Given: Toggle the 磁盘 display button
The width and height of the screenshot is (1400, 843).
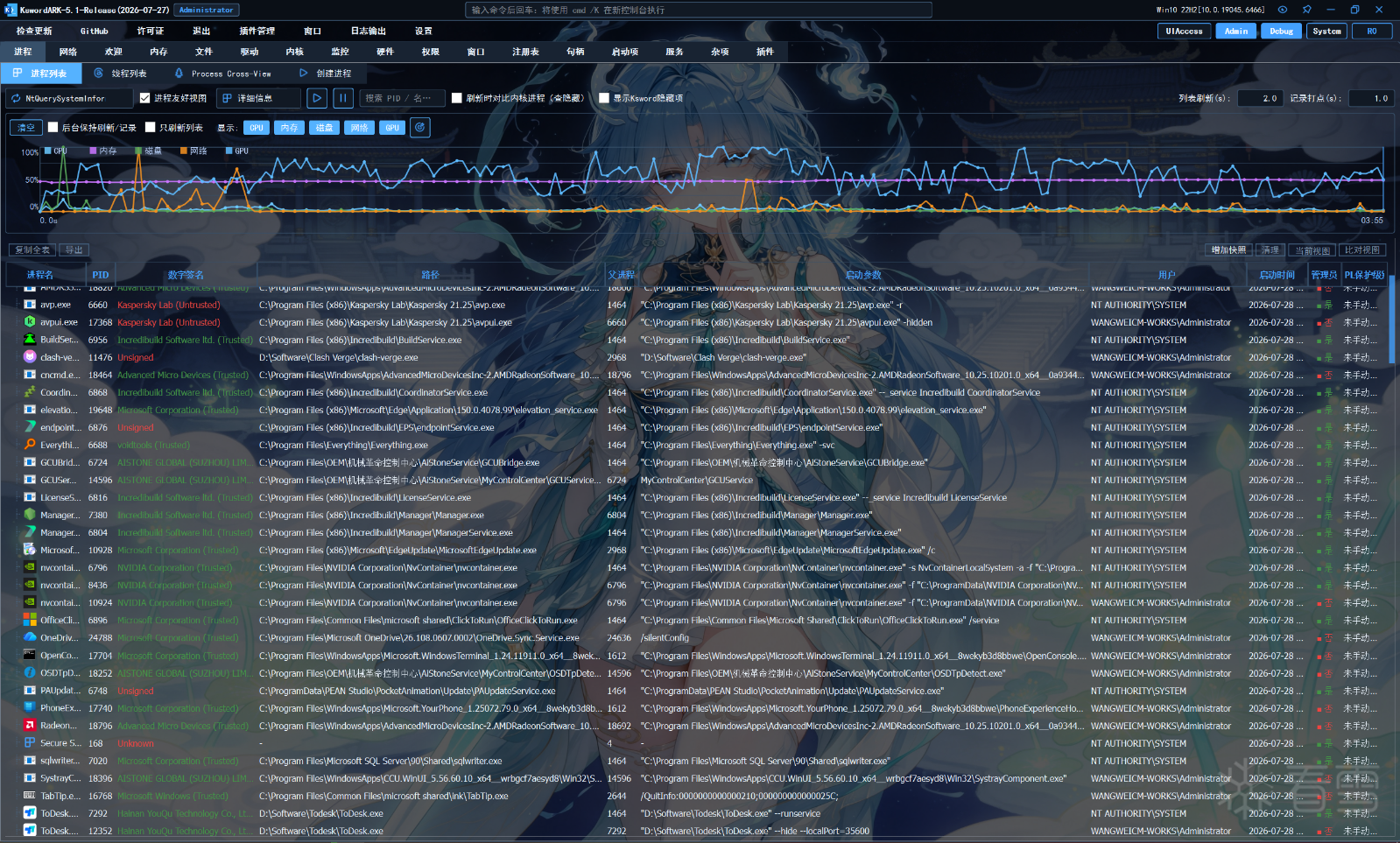Looking at the screenshot, I should coord(324,128).
